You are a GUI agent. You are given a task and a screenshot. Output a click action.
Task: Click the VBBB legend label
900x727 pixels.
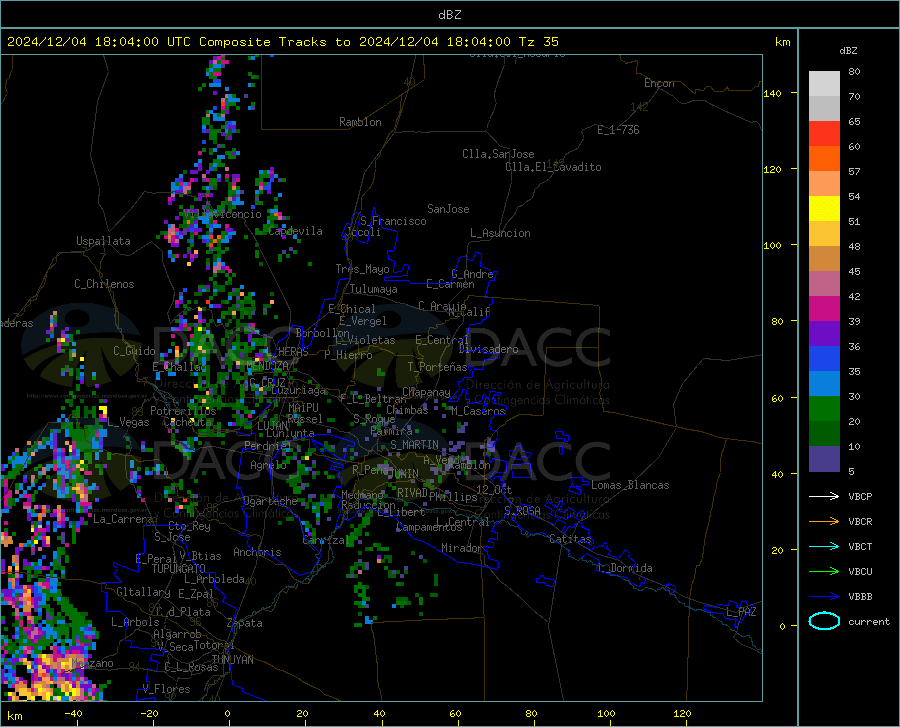point(860,596)
